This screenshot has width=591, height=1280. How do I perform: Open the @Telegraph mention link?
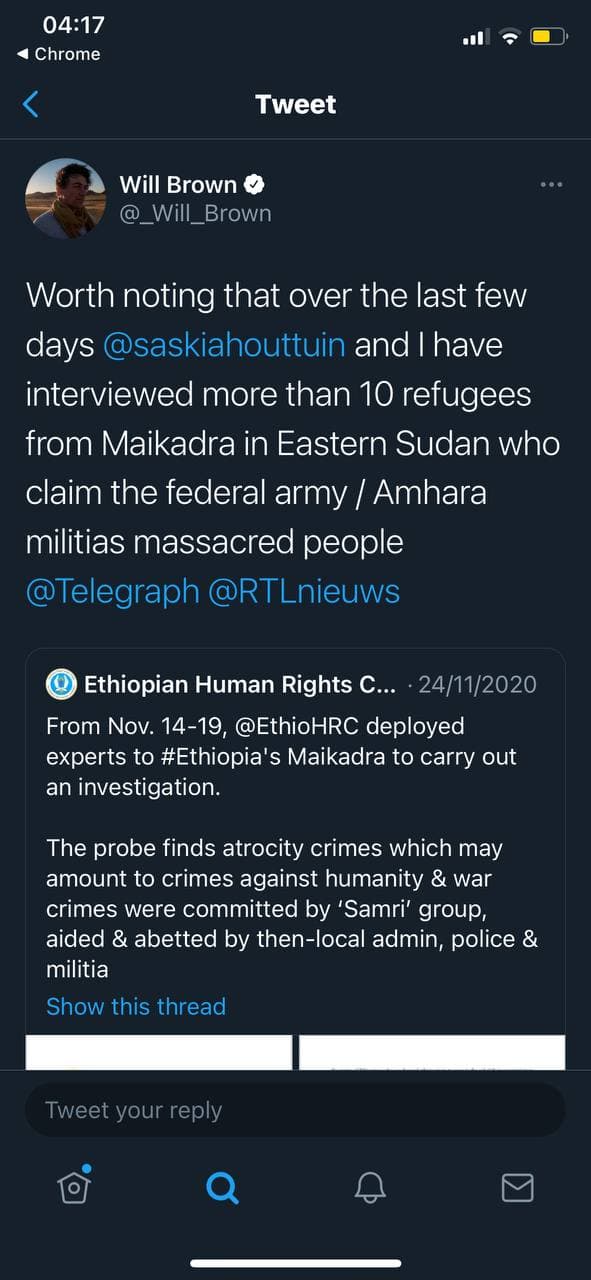(113, 591)
